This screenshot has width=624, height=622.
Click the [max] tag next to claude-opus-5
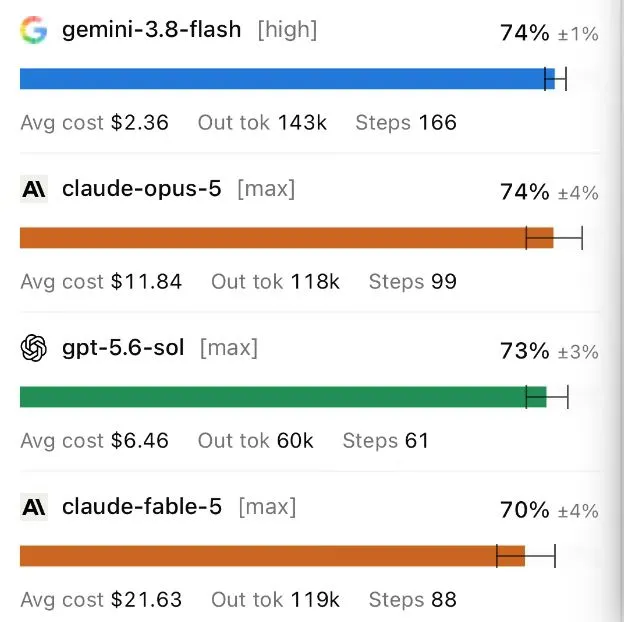pos(266,189)
